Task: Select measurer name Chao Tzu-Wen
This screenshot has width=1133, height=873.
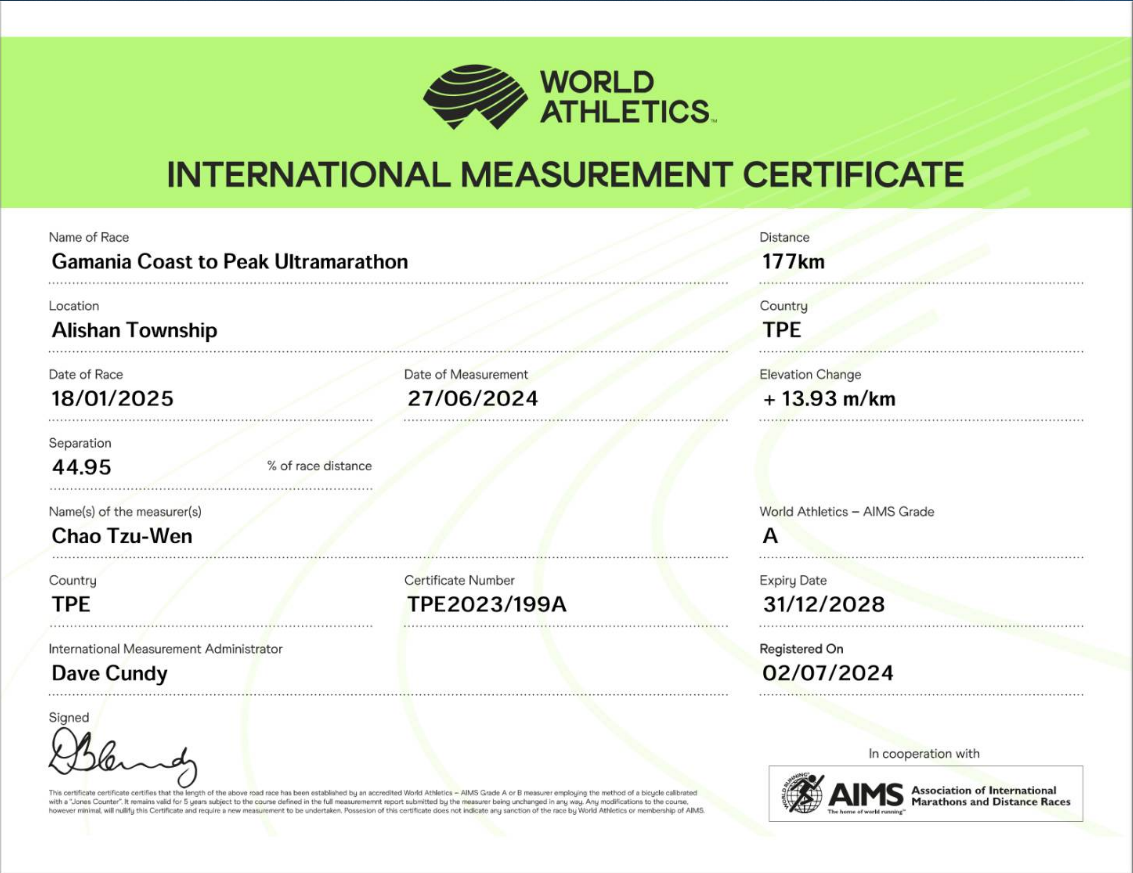Action: coord(122,536)
